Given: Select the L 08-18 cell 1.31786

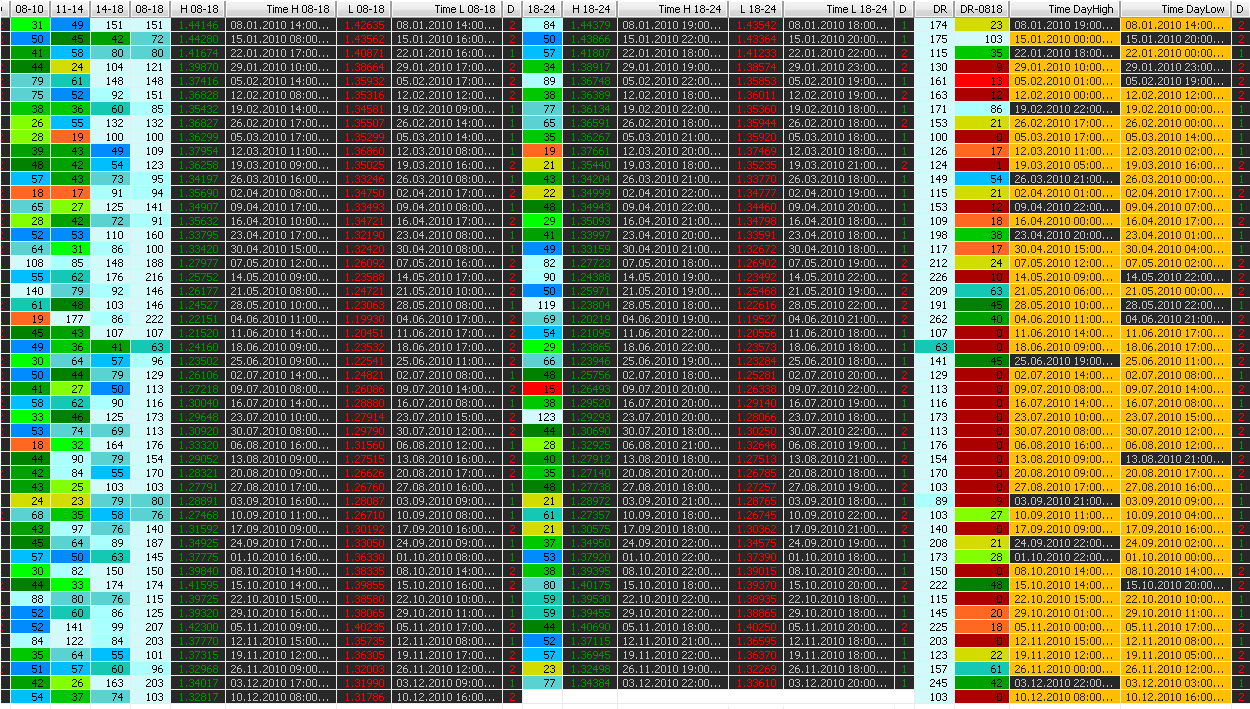Looking at the screenshot, I should (x=363, y=696).
